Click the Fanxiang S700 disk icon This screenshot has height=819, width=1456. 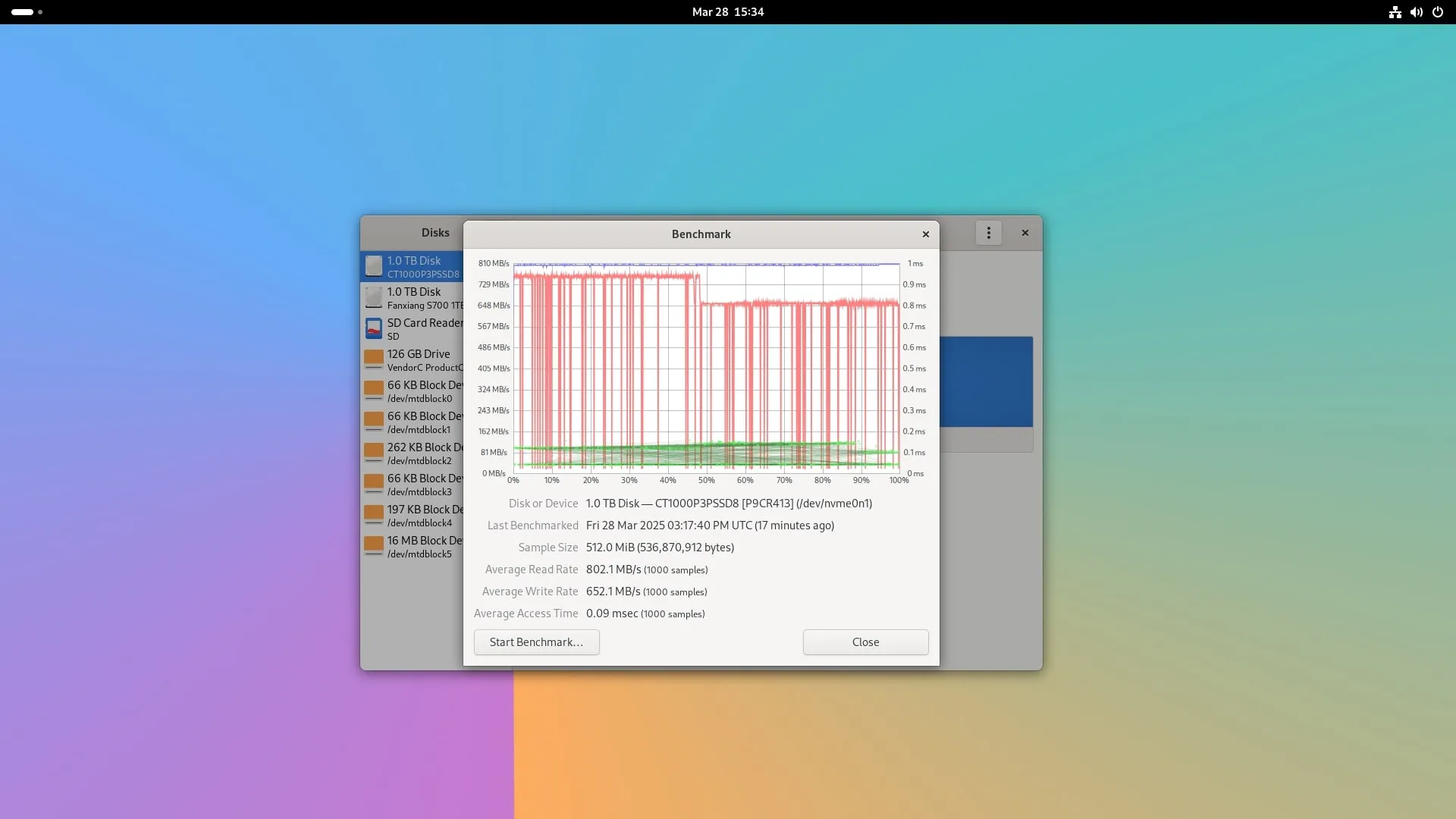(x=373, y=297)
